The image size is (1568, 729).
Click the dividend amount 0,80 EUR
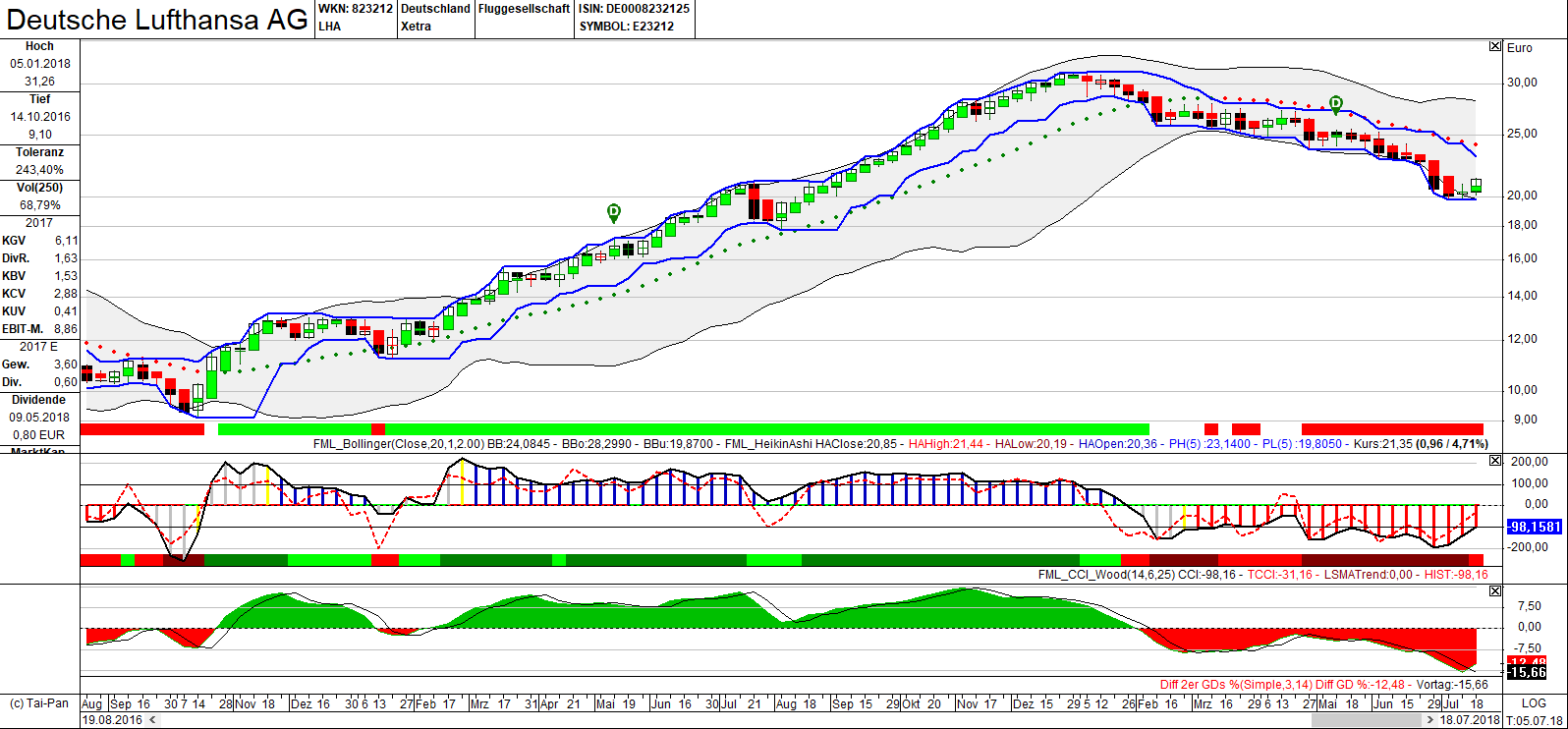click(x=40, y=435)
